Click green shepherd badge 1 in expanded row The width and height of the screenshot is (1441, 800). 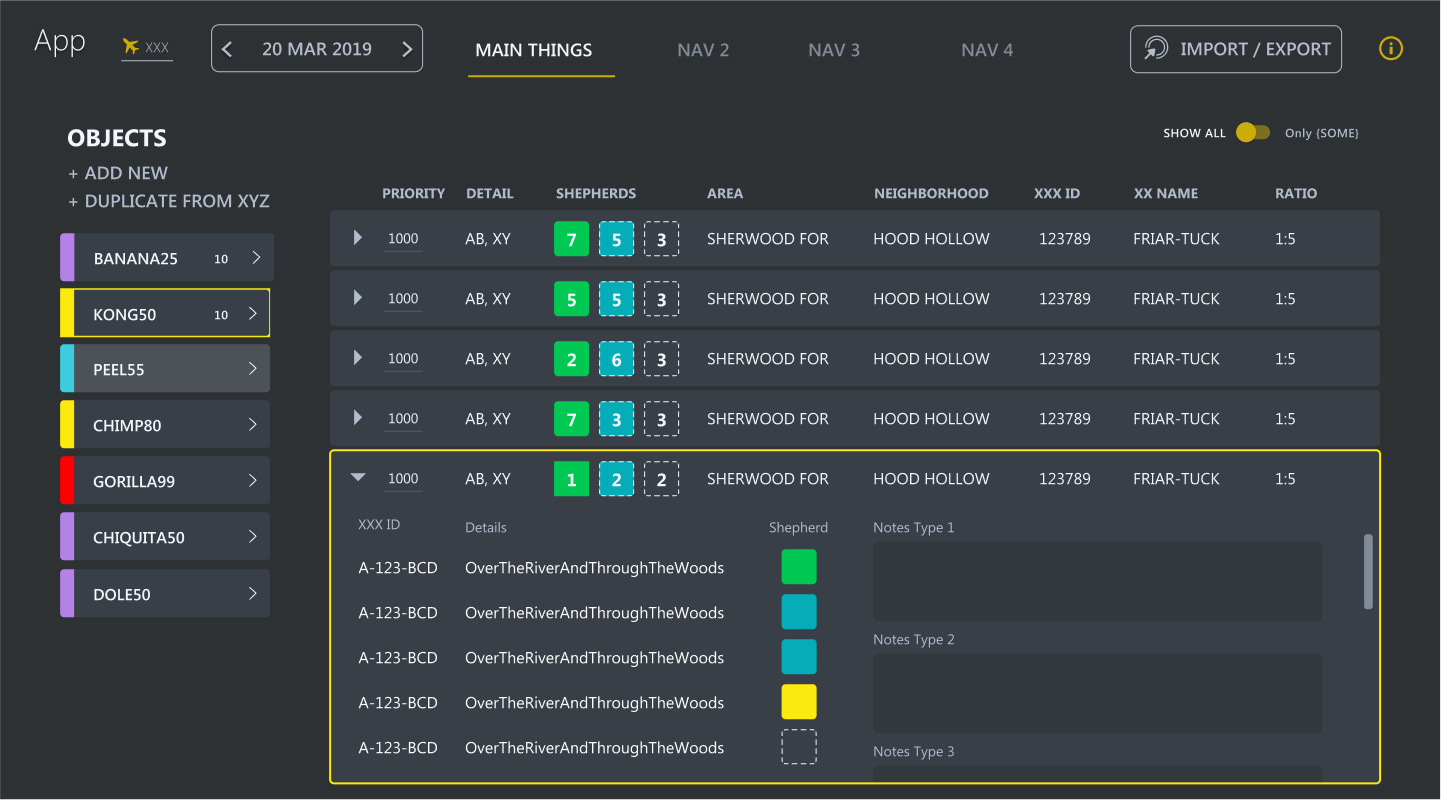point(572,479)
